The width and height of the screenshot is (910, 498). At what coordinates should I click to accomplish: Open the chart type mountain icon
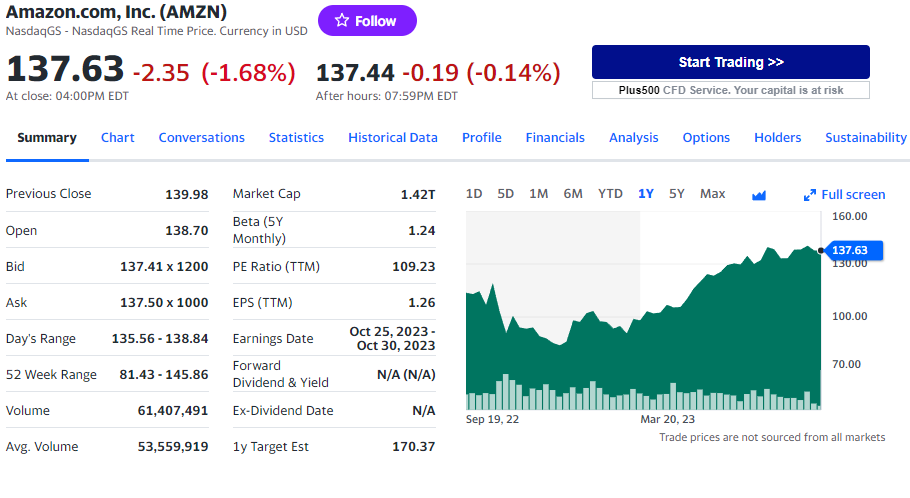click(x=759, y=196)
